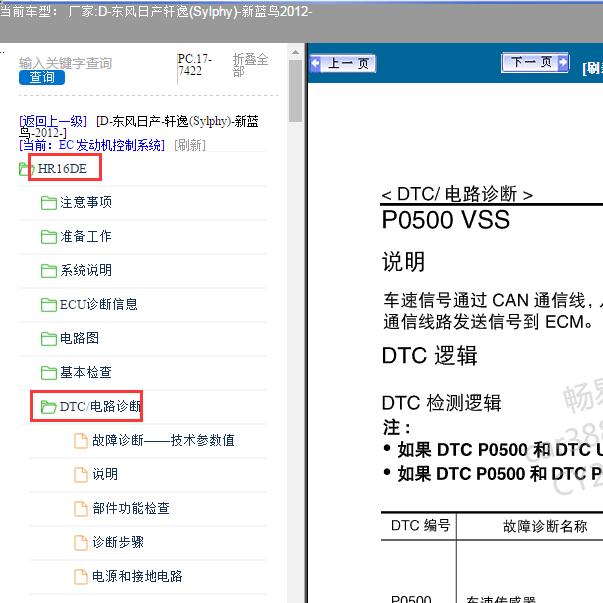Screen dimensions: 603x603
Task: Select the HR16DE tree item
Action: [62, 168]
